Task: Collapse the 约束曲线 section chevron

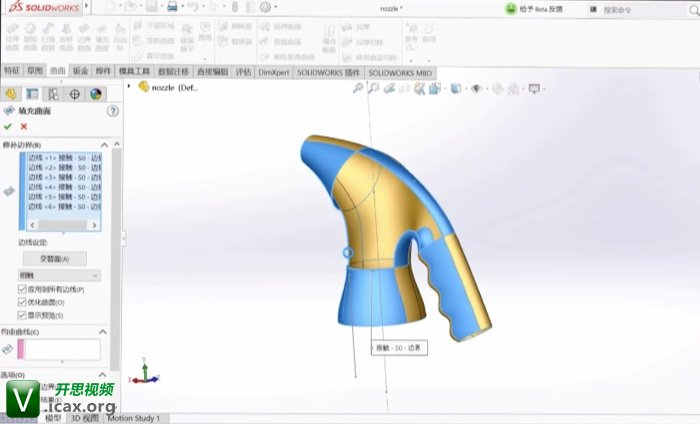Action: point(103,332)
